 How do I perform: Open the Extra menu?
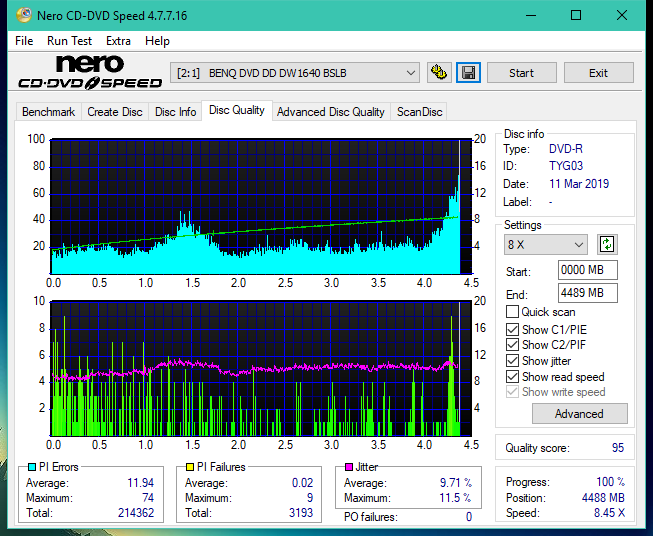[118, 41]
